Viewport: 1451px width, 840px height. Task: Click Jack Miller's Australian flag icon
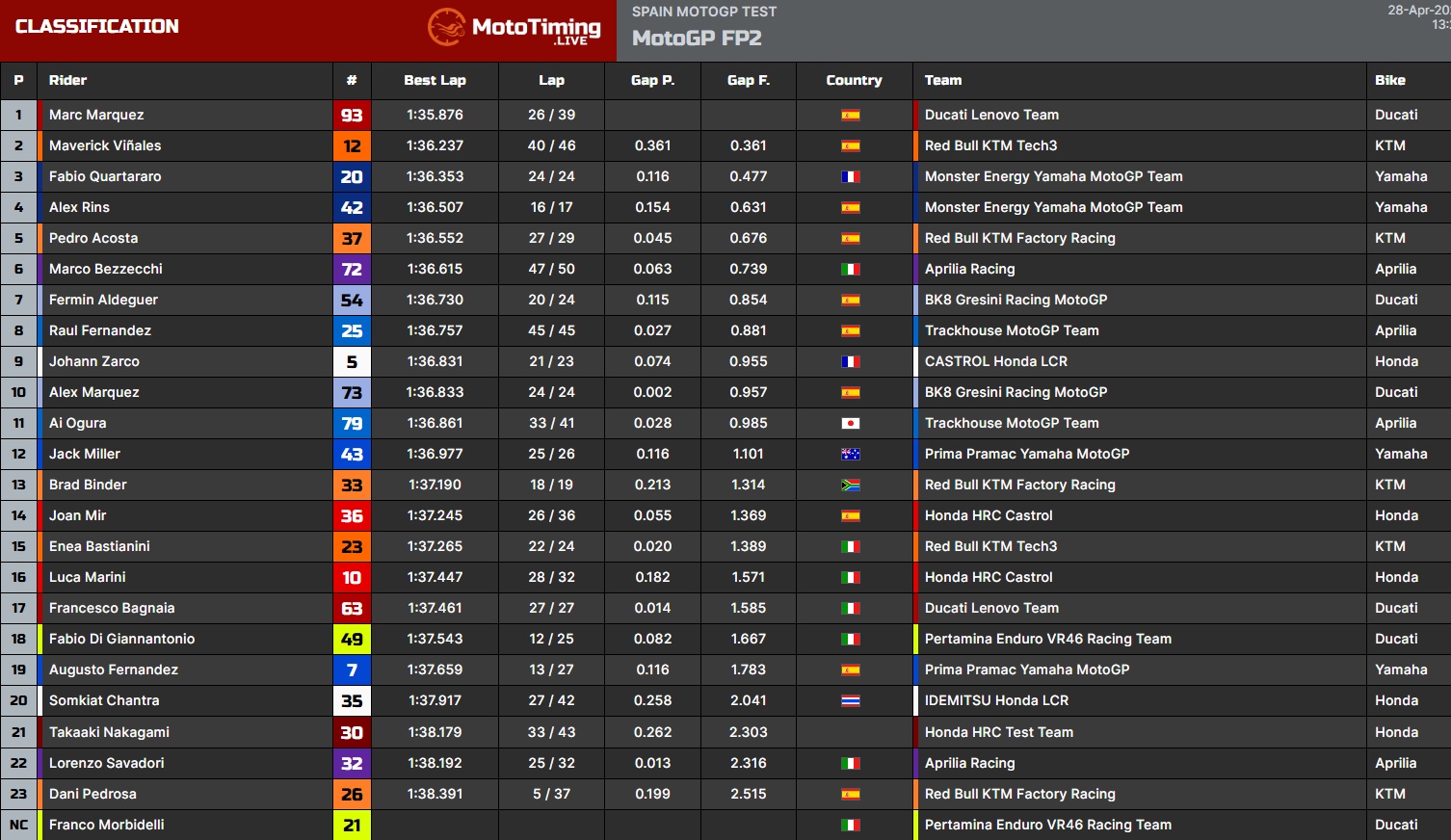pyautogui.click(x=850, y=455)
